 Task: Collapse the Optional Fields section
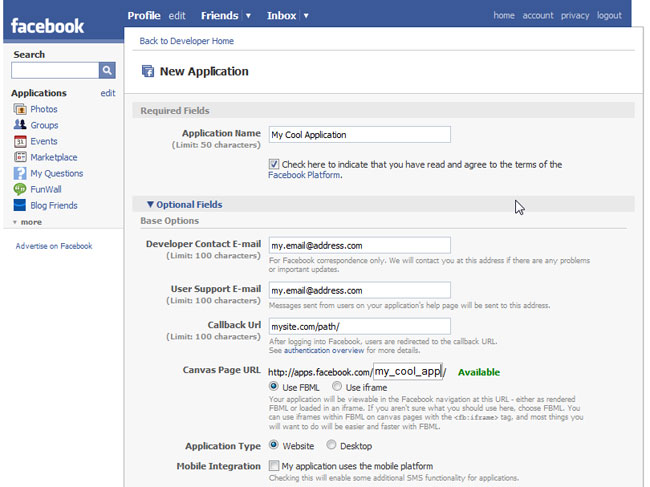coord(185,204)
